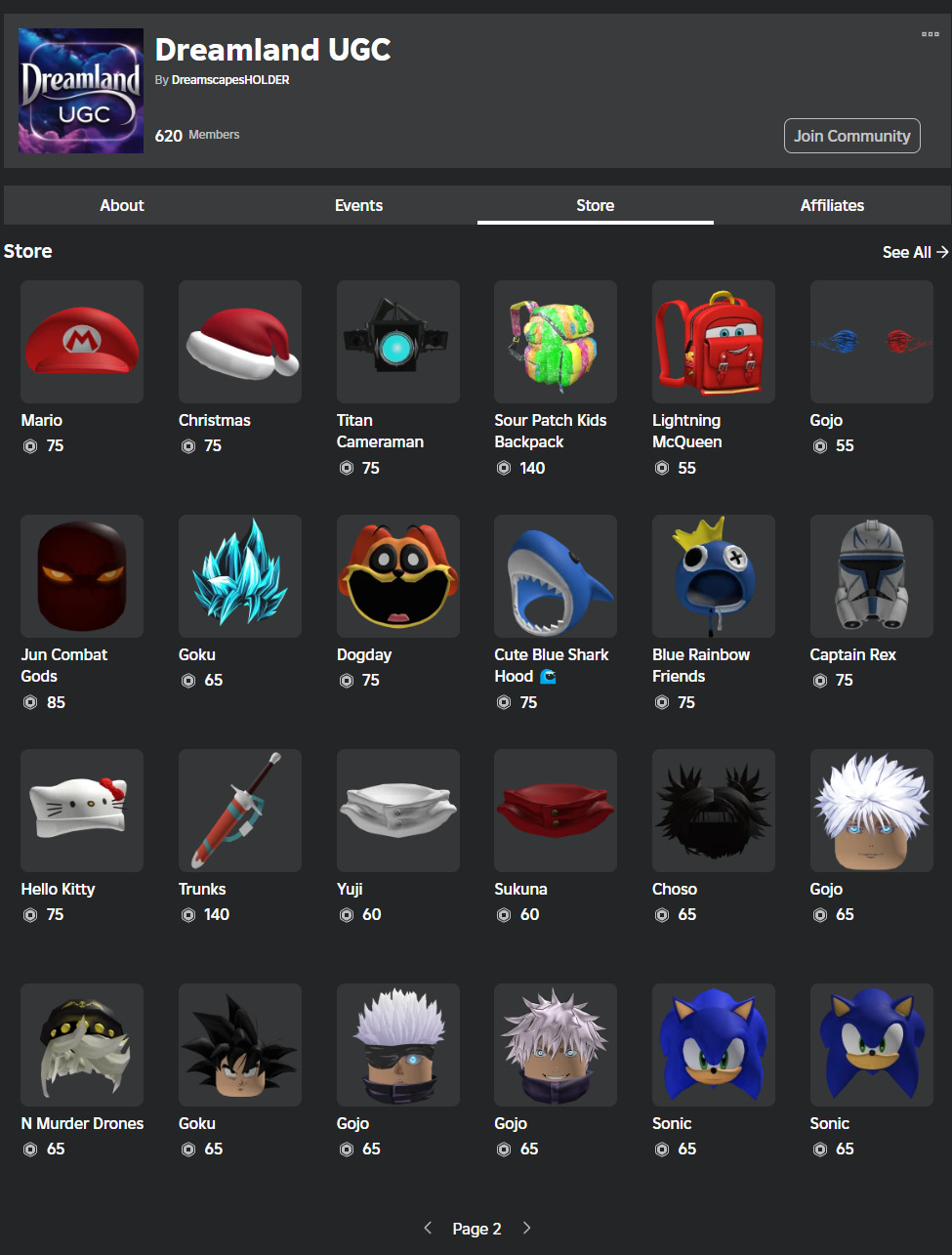
Task: Click the 620 Members count text
Action: [197, 135]
